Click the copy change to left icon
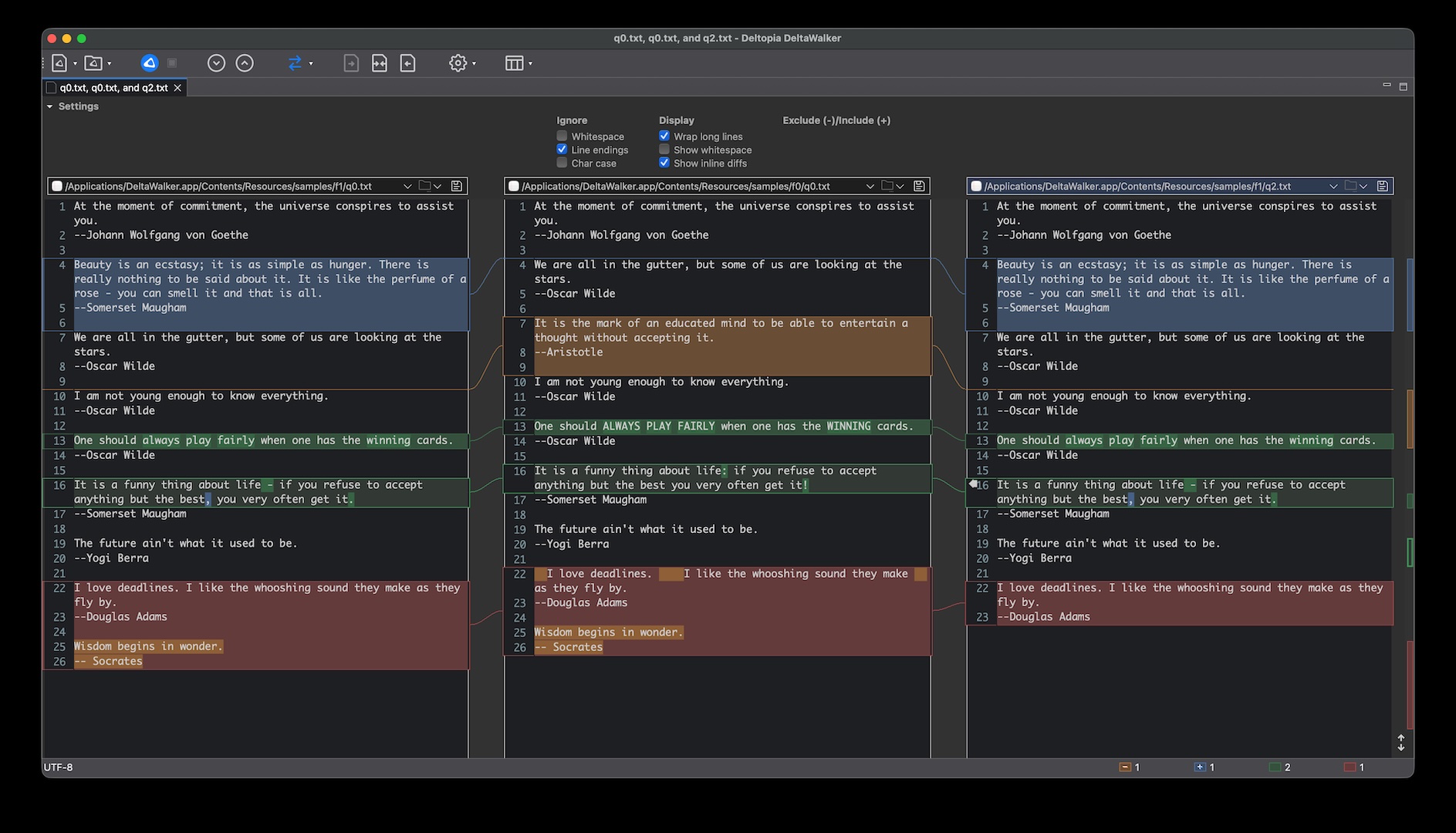 pos(408,63)
